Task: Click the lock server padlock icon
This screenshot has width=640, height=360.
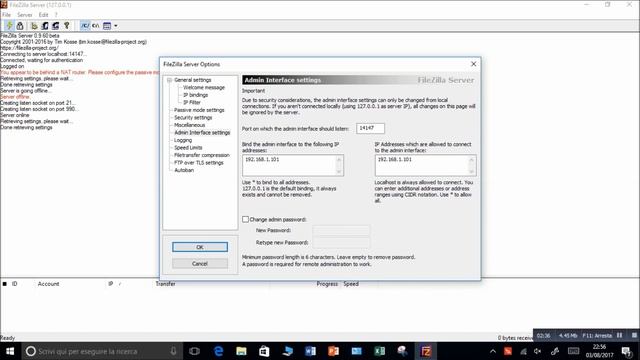Action: (x=20, y=26)
